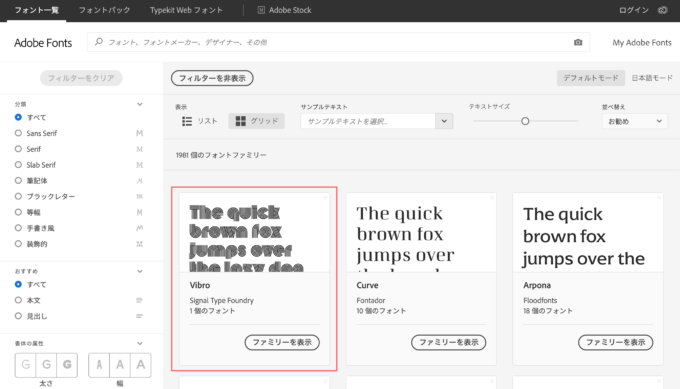Select the Slab Serif radio button
This screenshot has height=389, width=680.
(x=18, y=165)
